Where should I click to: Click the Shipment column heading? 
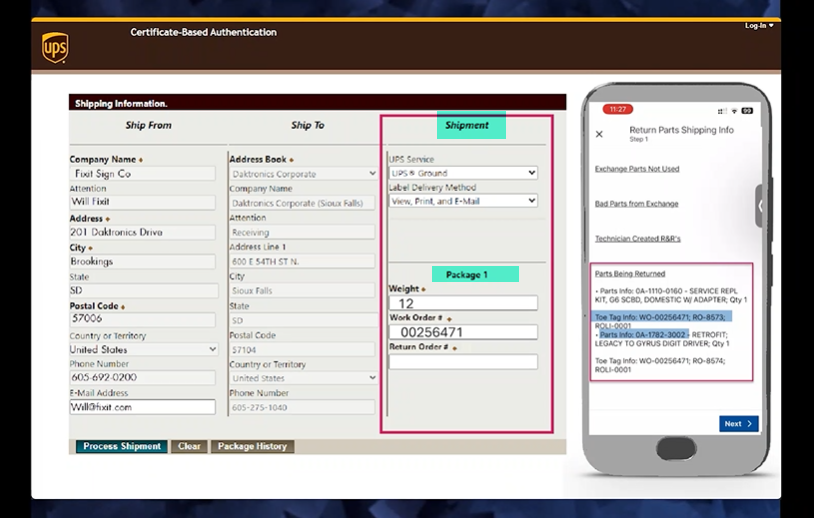coord(467,125)
